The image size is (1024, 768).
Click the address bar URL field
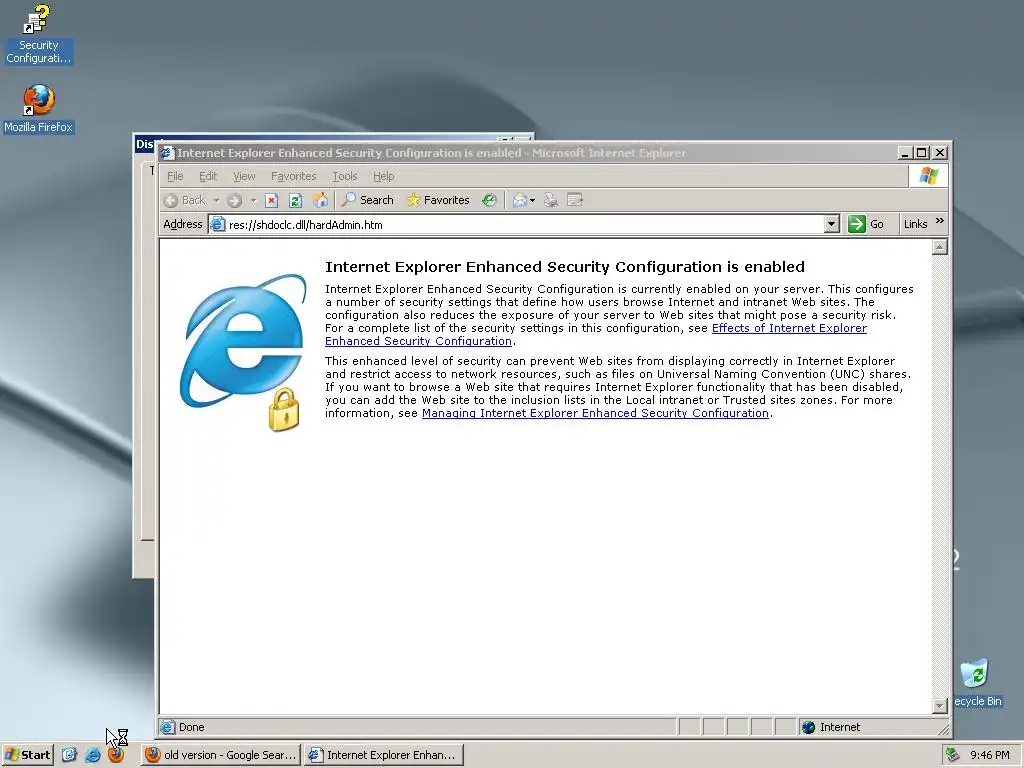pyautogui.click(x=525, y=225)
